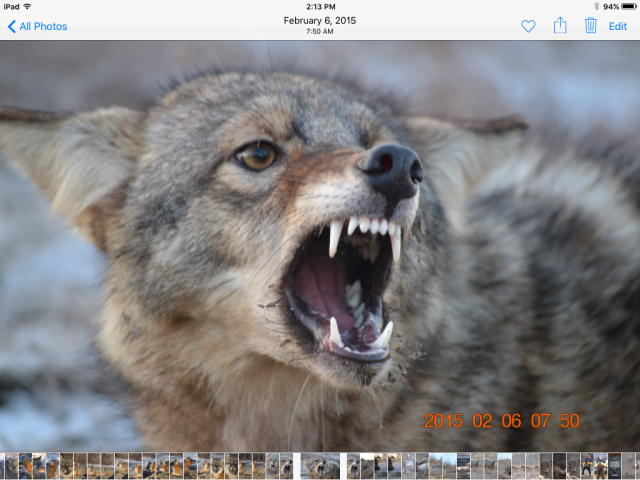Tap Edit to modify the photo
Image resolution: width=640 pixels, height=480 pixels.
coord(618,27)
